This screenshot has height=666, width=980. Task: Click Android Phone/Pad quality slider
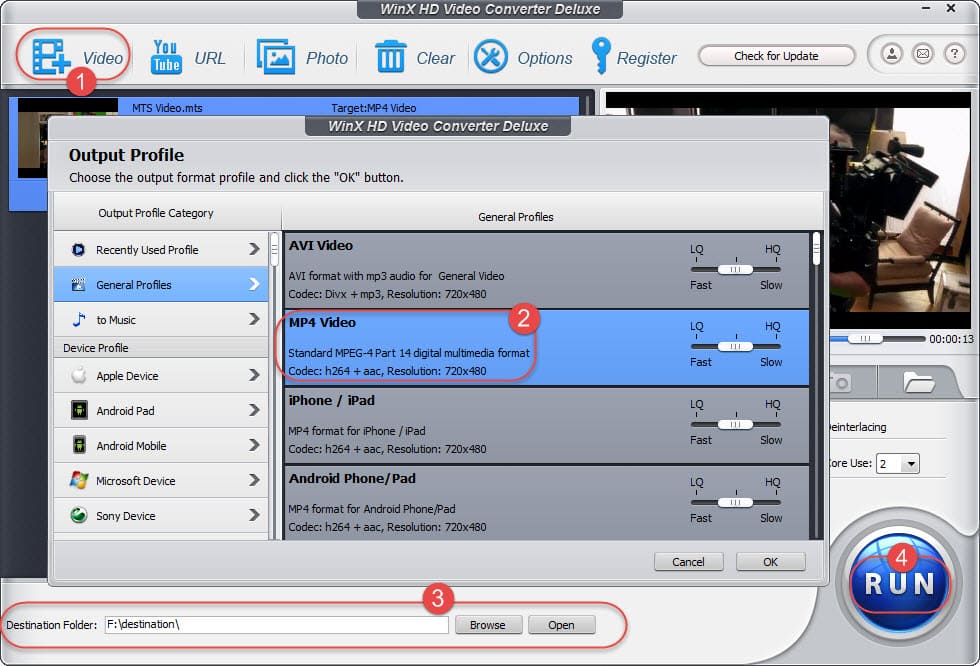point(736,502)
